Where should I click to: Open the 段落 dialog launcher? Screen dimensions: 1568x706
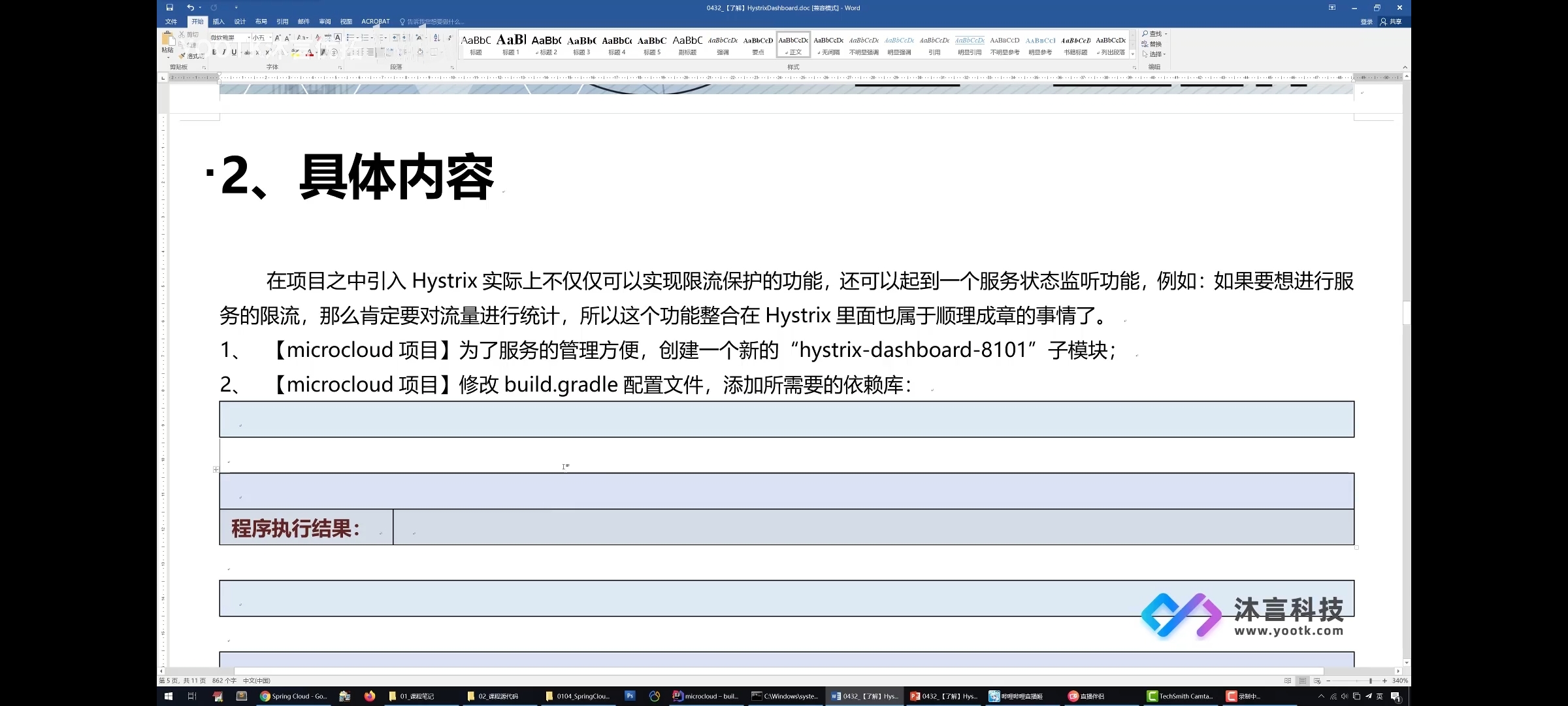[452, 67]
